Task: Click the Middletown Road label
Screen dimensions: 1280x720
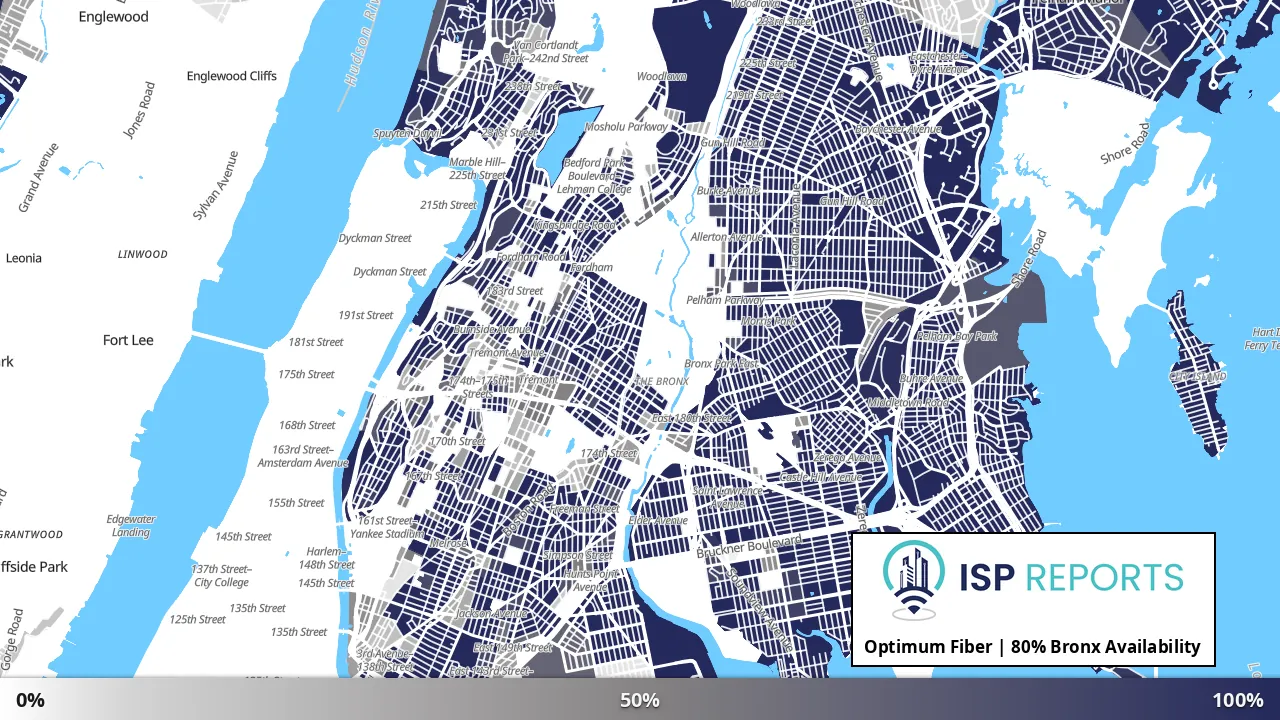Action: coord(908,402)
